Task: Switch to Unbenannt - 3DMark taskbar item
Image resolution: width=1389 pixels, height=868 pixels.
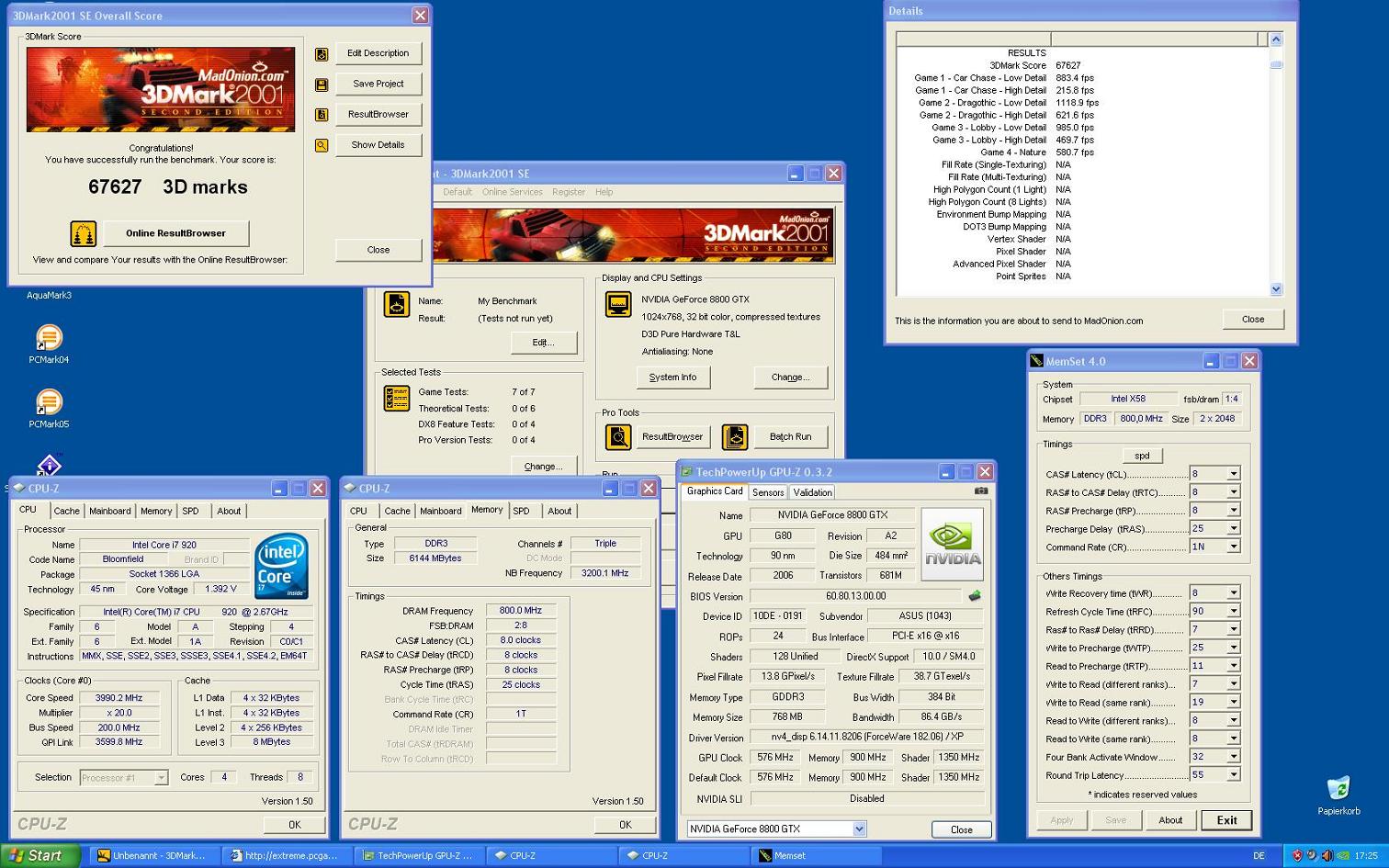Action: click(x=155, y=855)
